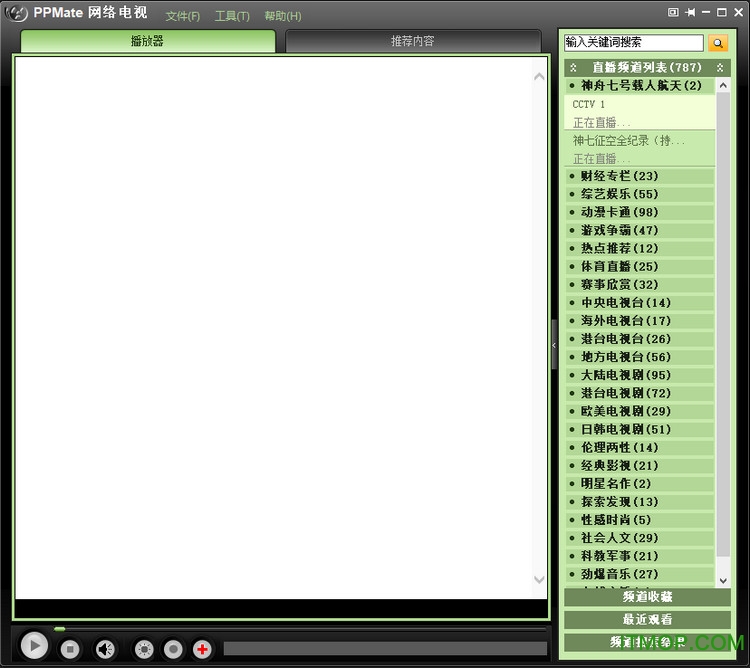Click the PPMate logo icon
Viewport: 750px width, 668px height.
tap(15, 15)
